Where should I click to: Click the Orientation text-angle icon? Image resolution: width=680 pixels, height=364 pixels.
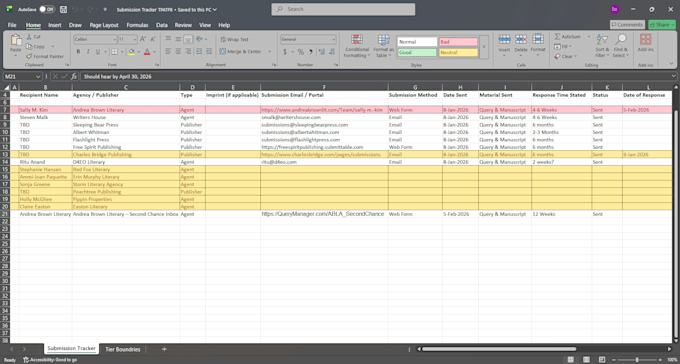pos(199,39)
